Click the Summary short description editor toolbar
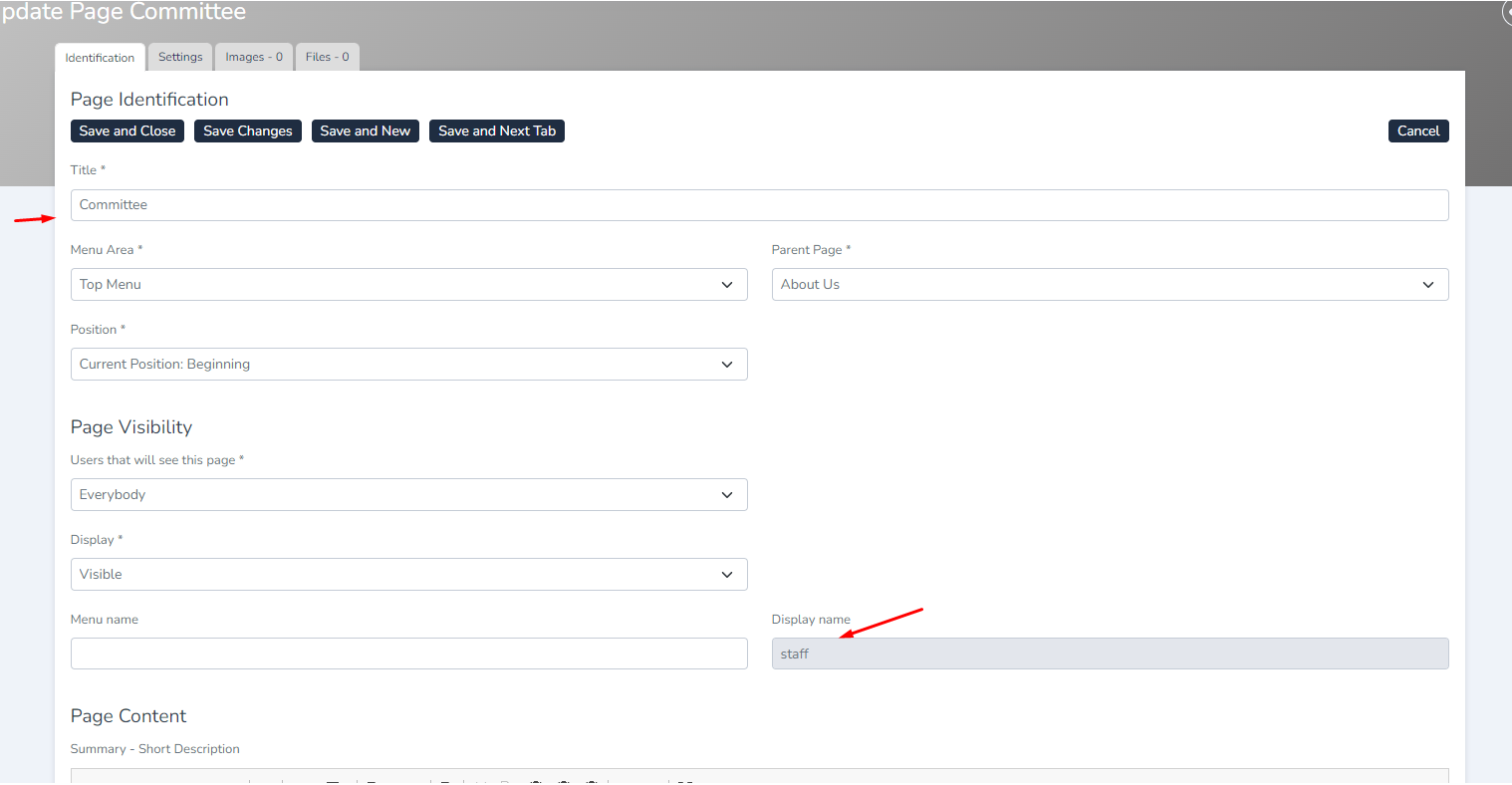Screen dimensions: 1512x785 [x=759, y=777]
